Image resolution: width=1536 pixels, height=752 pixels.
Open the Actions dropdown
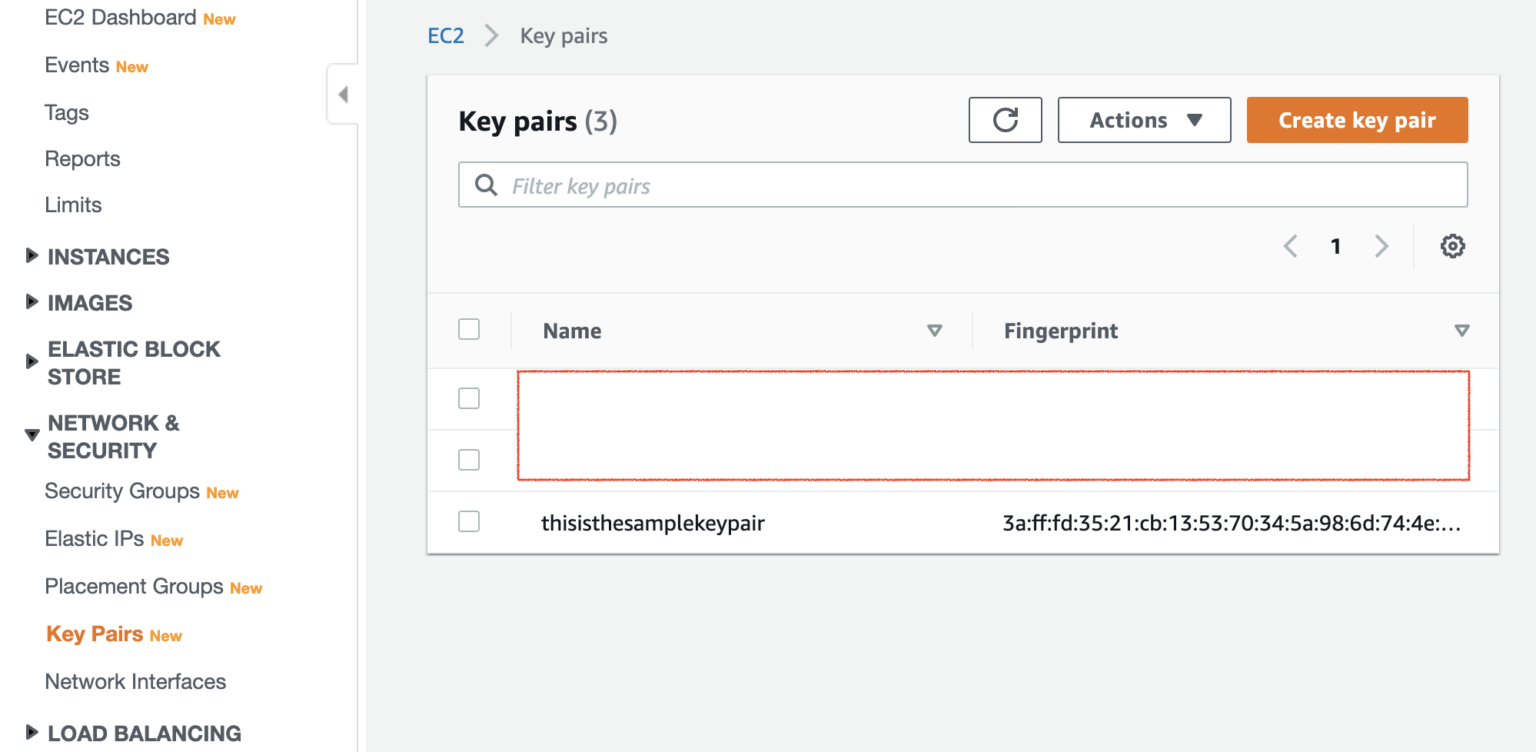[x=1144, y=119]
